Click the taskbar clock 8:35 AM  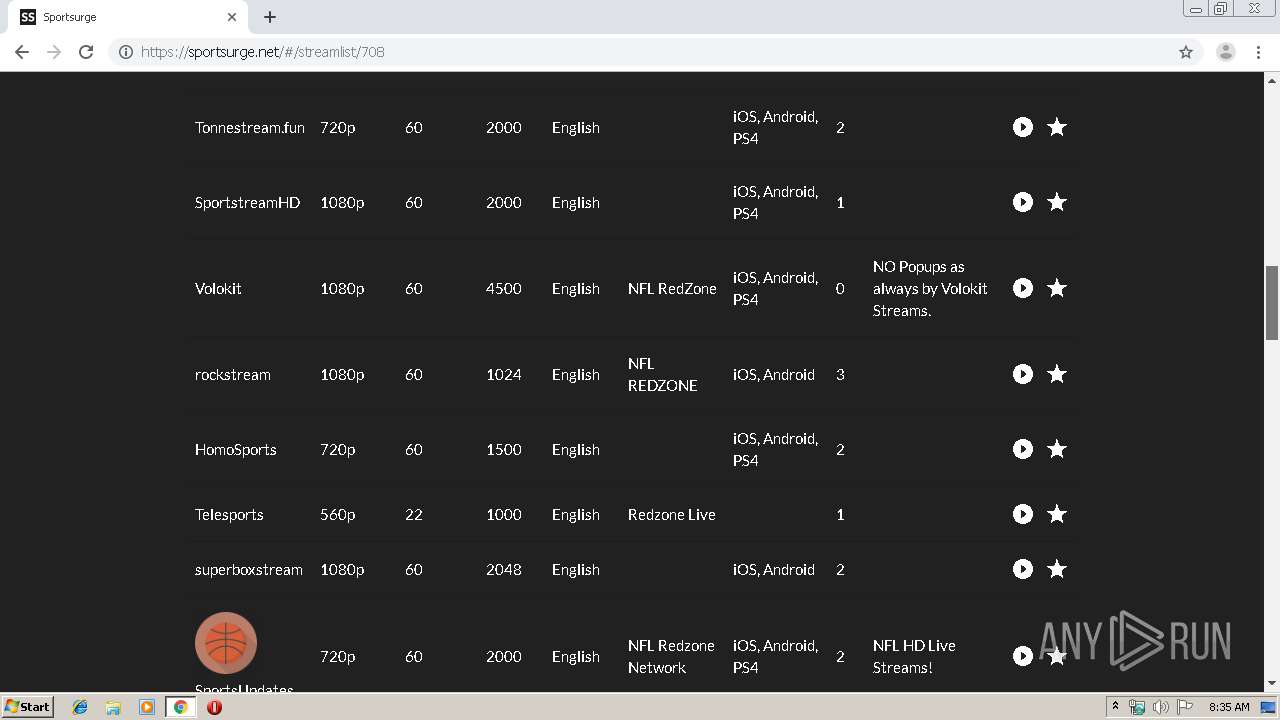tap(1229, 707)
